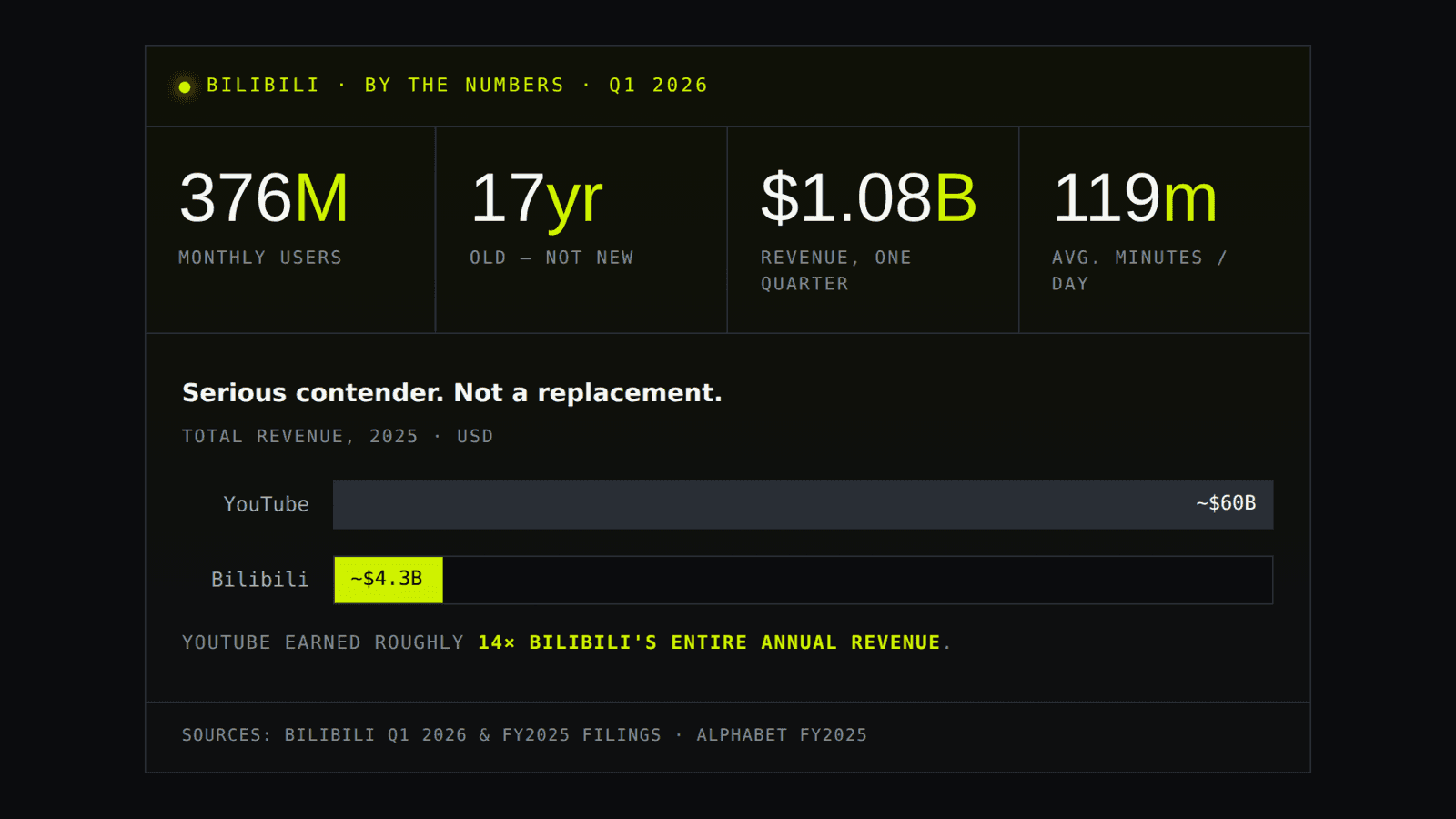Click the 'MONTHLY USERS' label

[x=260, y=258]
